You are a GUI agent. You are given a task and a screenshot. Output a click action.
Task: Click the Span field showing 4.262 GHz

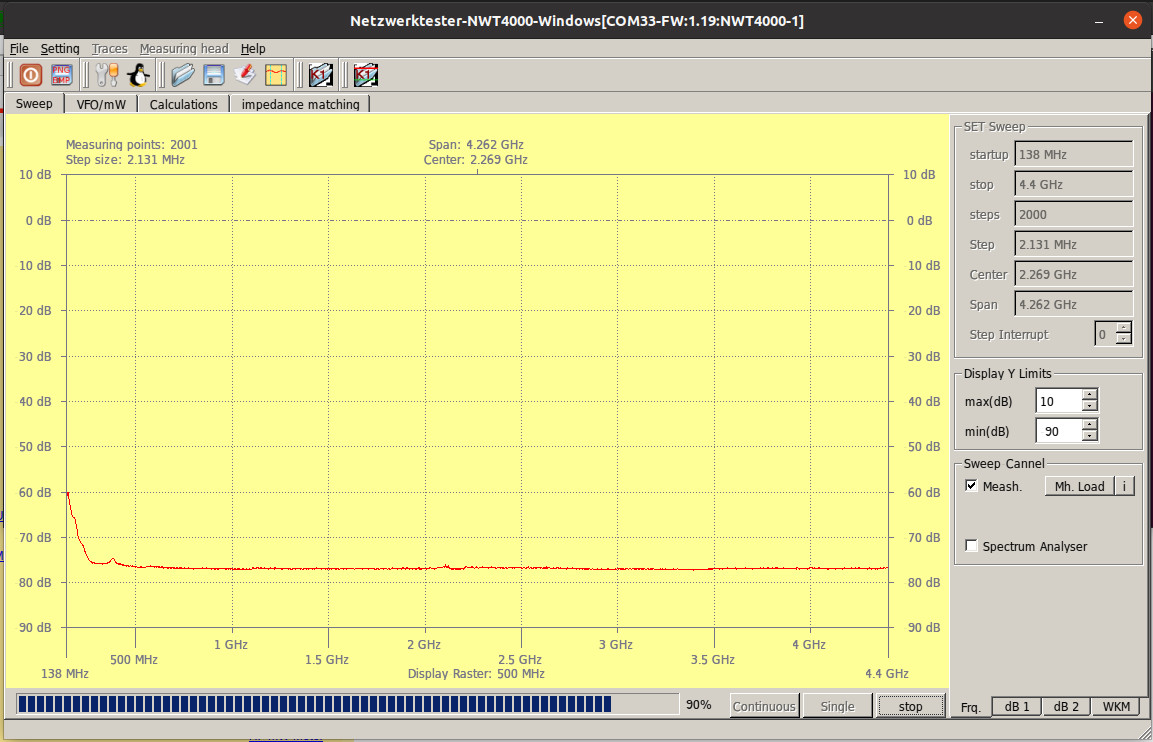click(1074, 304)
